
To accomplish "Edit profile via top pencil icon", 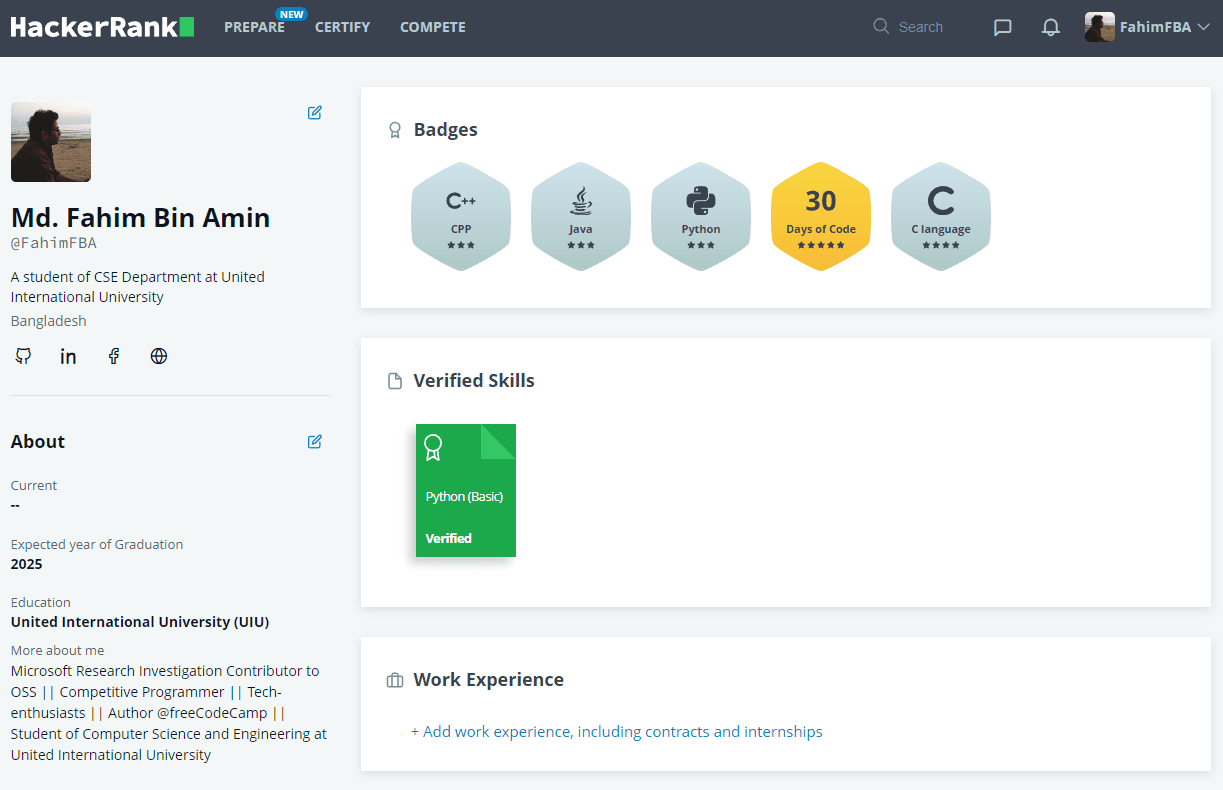I will click(315, 113).
